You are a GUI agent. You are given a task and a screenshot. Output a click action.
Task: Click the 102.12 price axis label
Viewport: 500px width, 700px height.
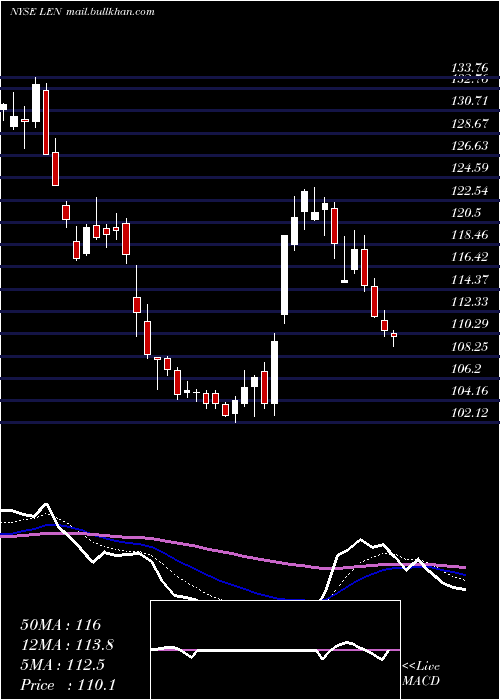[x=469, y=413]
